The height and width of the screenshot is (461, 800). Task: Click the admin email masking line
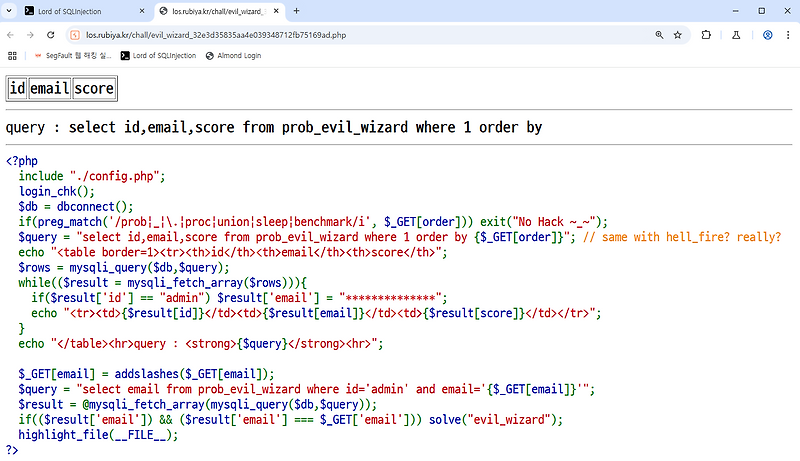[x=239, y=298]
